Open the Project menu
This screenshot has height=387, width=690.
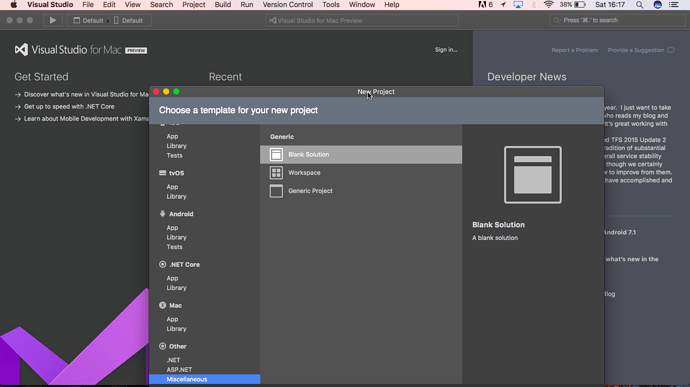[194, 5]
